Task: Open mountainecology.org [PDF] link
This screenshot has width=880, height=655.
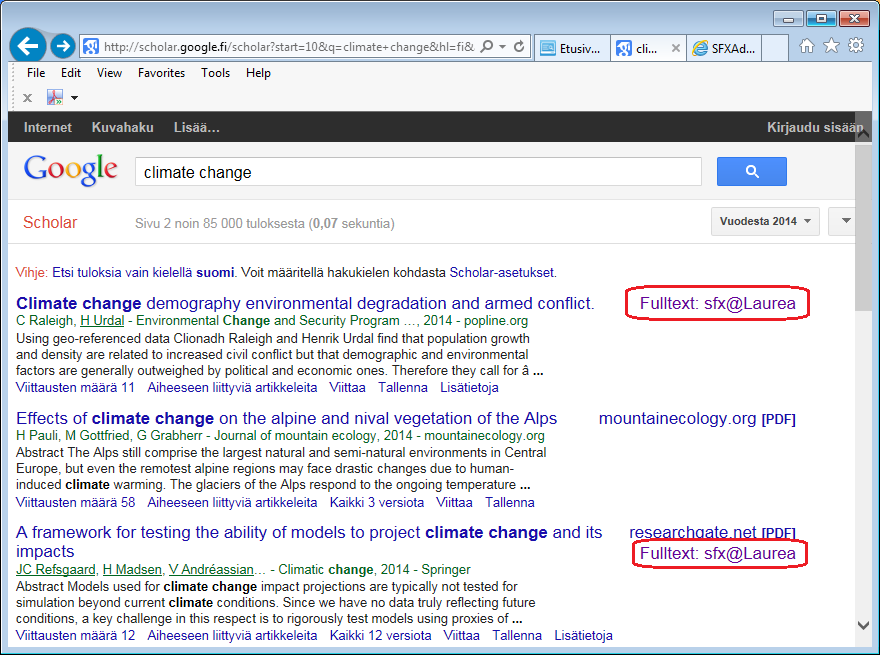Action: [x=697, y=419]
